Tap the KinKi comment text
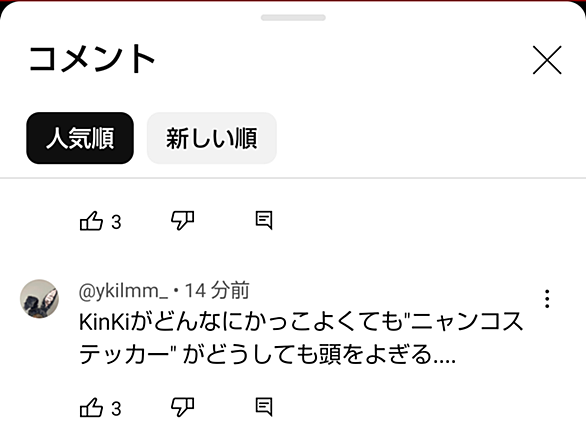Image resolution: width=586 pixels, height=441 pixels. click(301, 338)
